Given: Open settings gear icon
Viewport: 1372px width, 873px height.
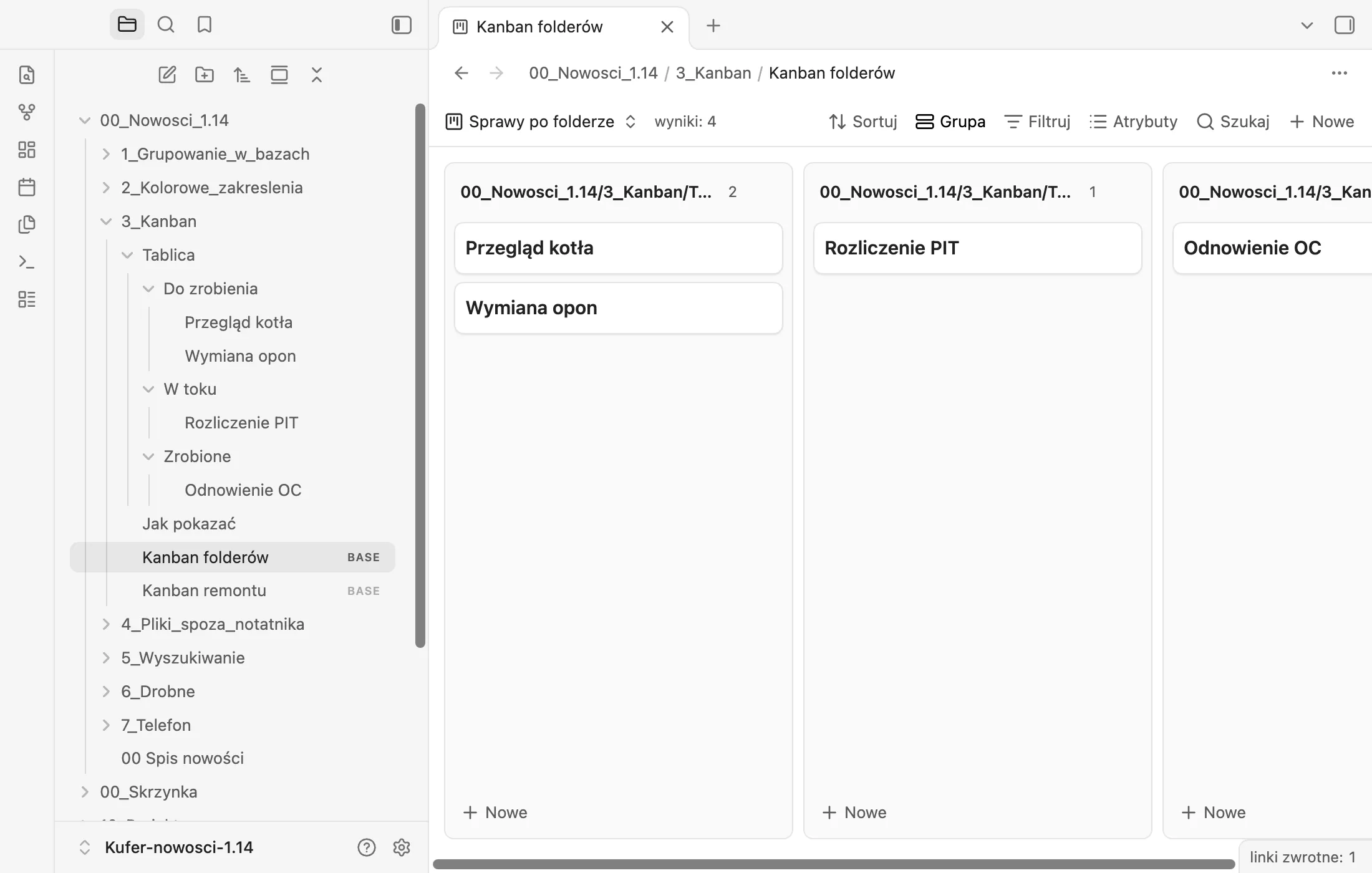Looking at the screenshot, I should (402, 847).
